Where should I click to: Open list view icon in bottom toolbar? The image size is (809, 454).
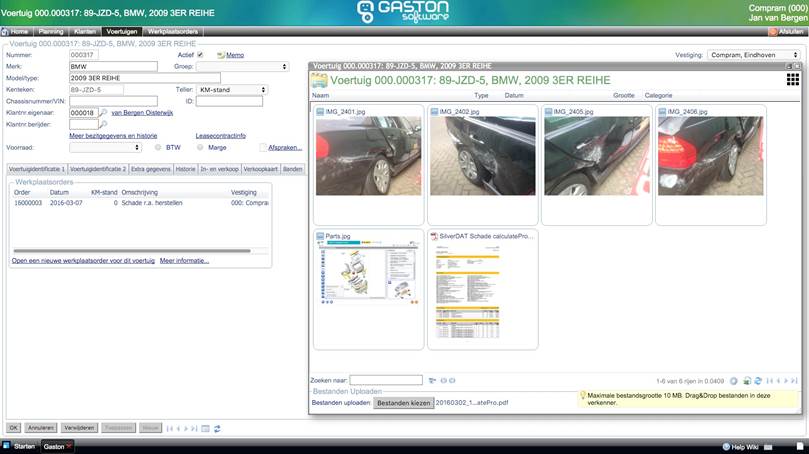(205, 428)
